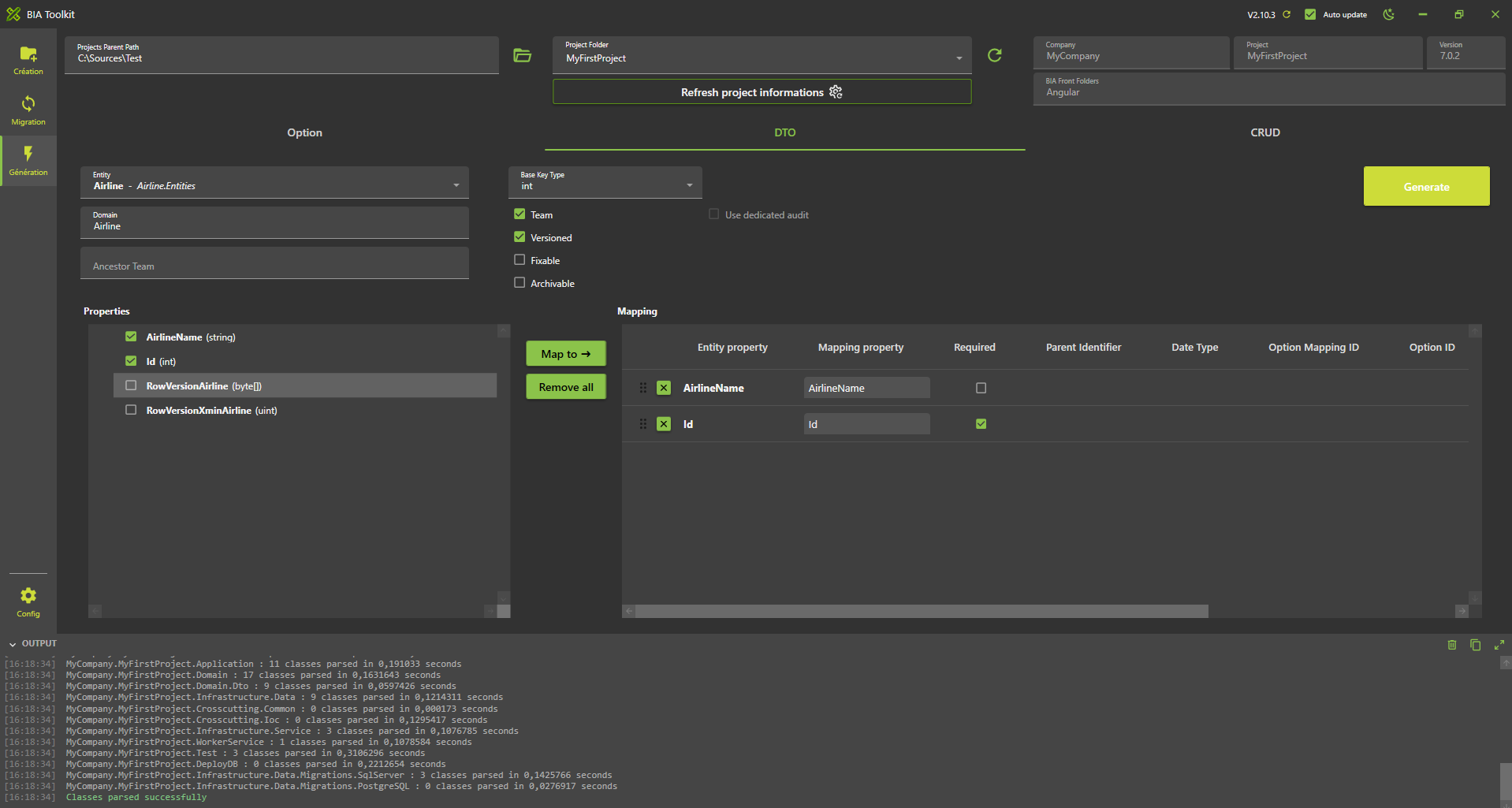Expand the output panel to full size
The height and width of the screenshot is (808, 1512).
(1499, 645)
